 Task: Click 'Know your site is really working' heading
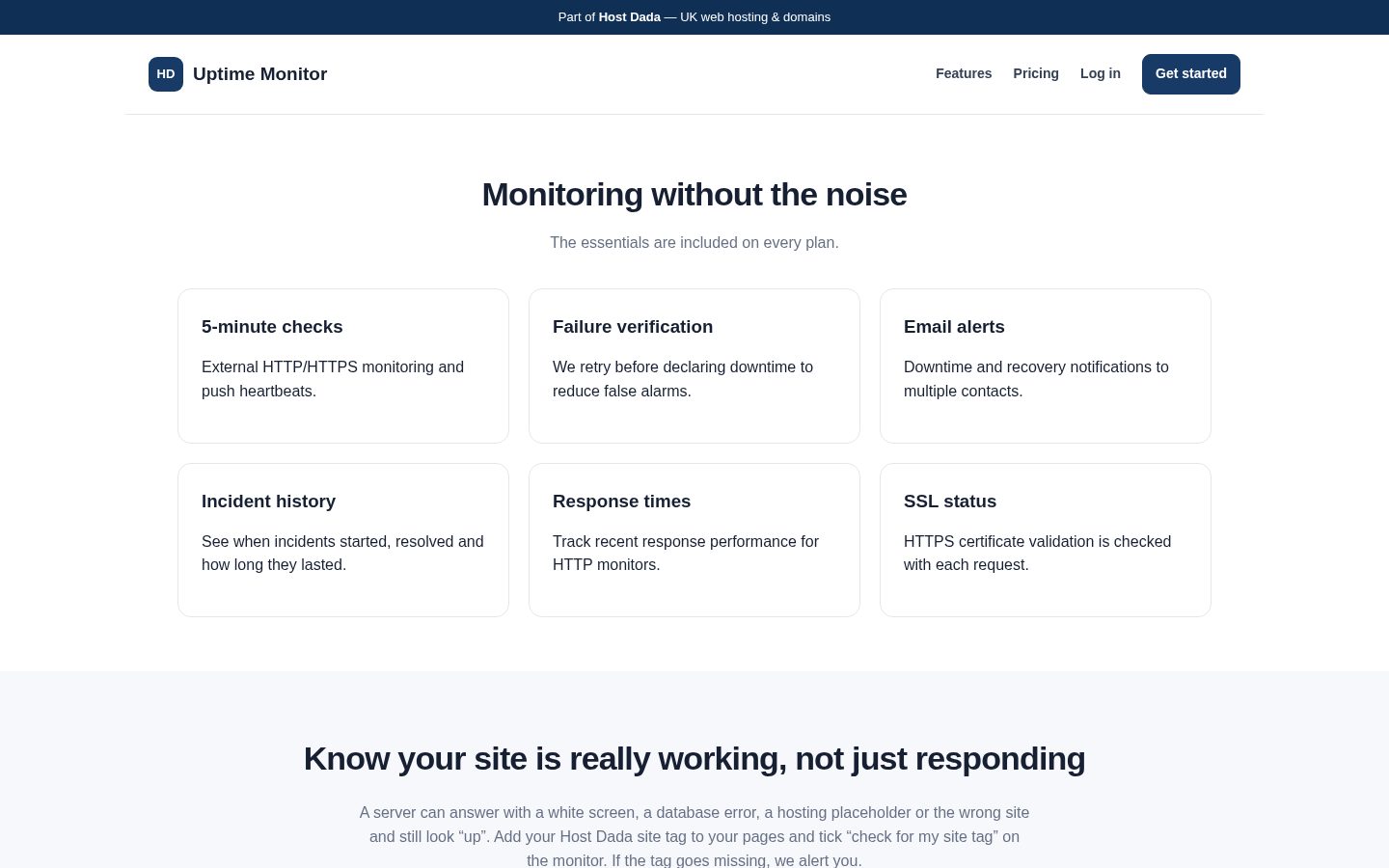tap(694, 759)
